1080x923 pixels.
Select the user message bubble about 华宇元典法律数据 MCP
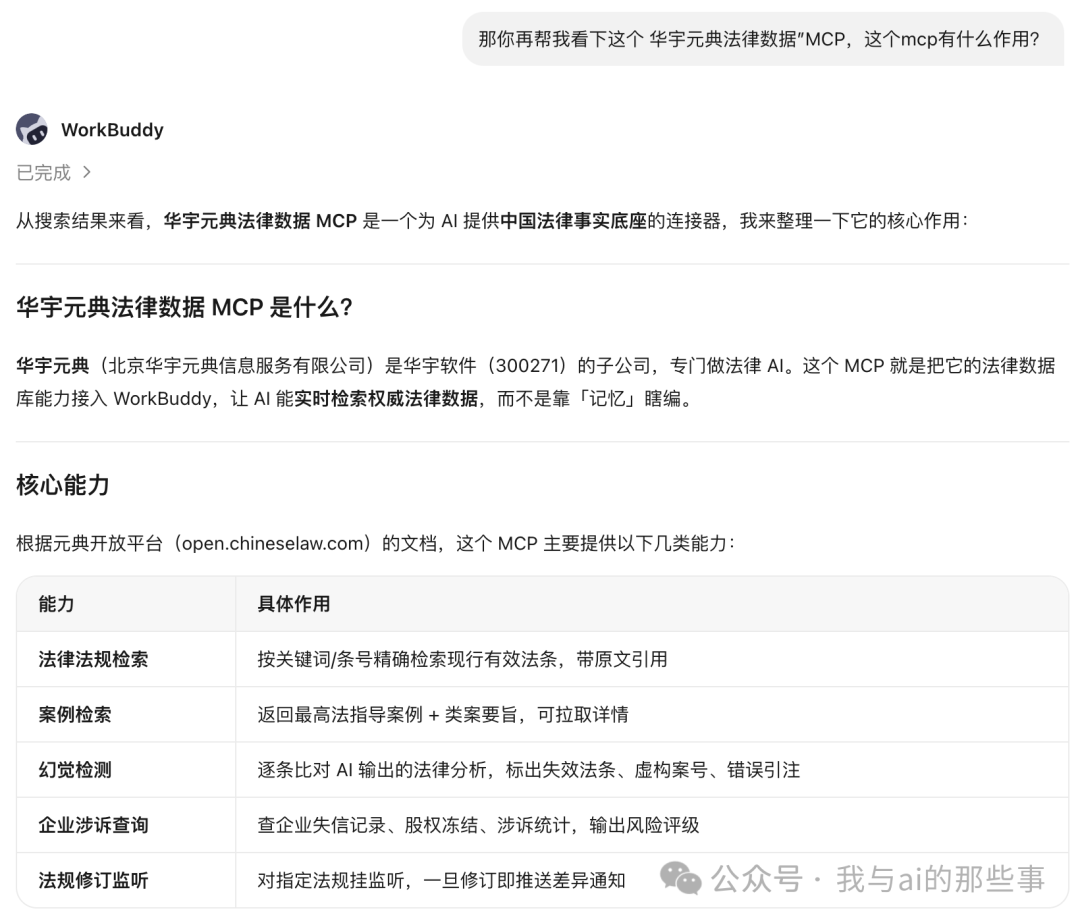763,39
